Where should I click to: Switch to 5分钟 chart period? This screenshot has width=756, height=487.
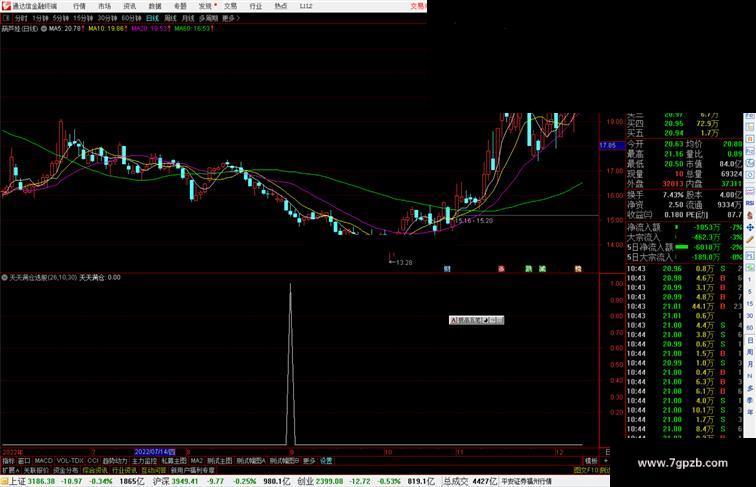[x=61, y=18]
